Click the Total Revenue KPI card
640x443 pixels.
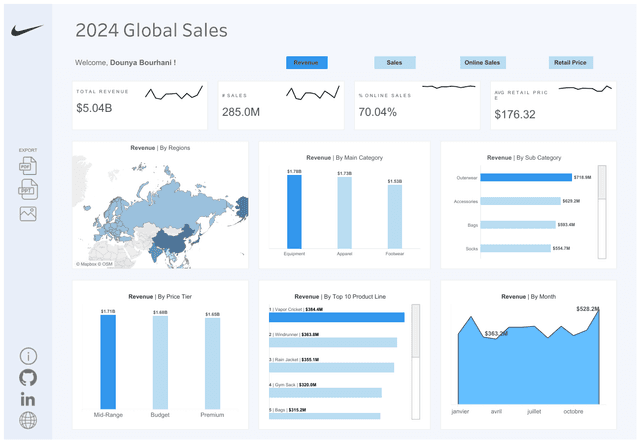[x=140, y=105]
